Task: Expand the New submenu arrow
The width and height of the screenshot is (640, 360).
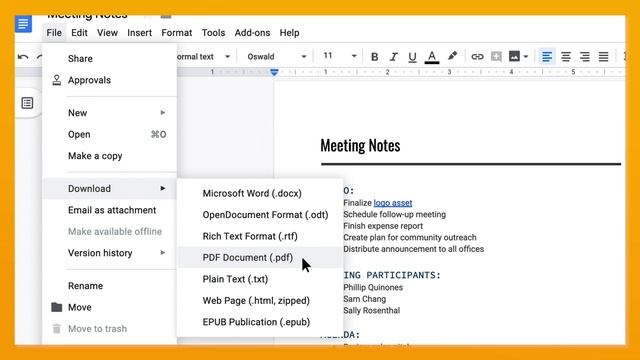Action: tap(163, 113)
